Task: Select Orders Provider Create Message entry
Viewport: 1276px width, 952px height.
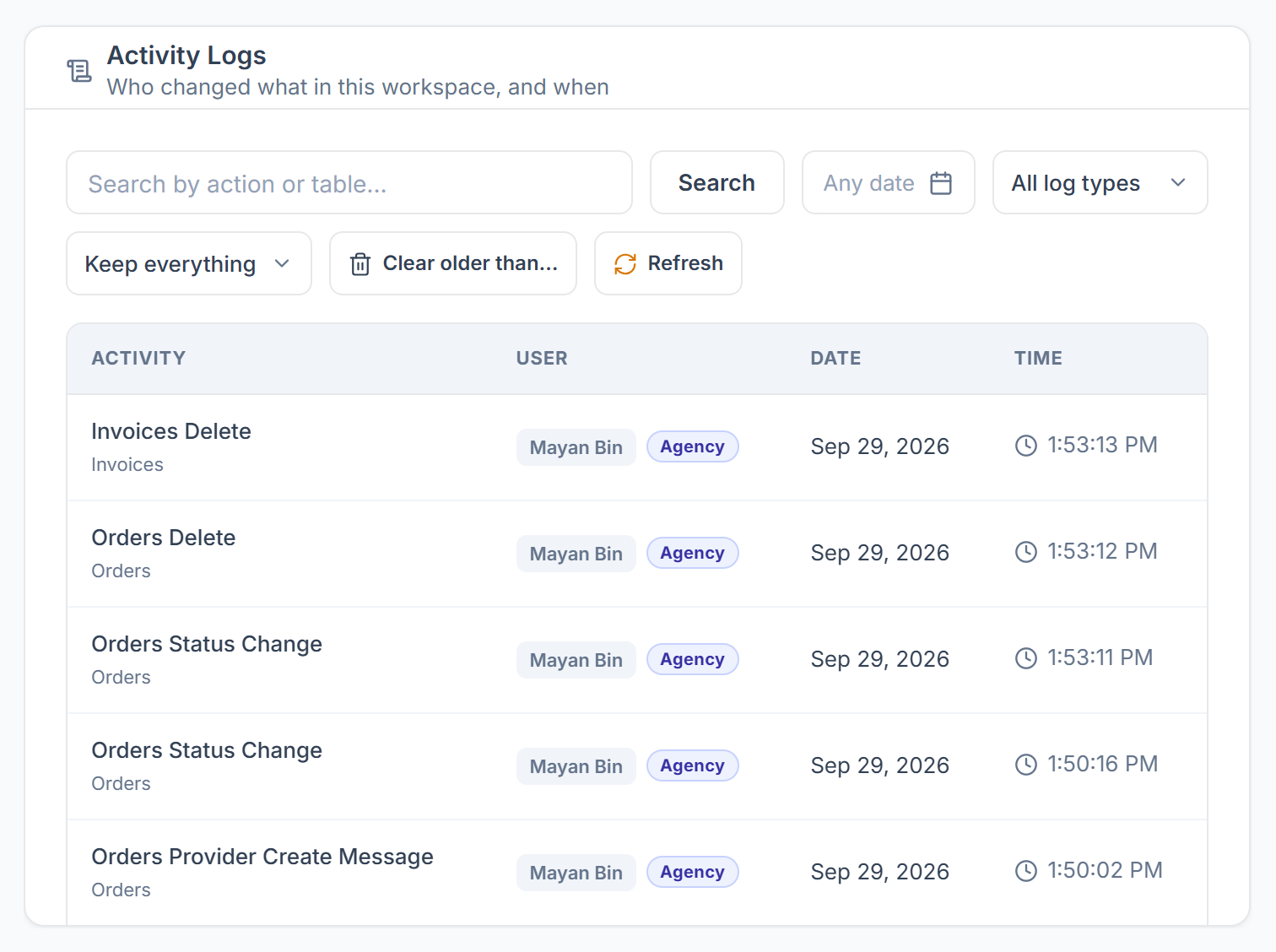Action: (637, 873)
